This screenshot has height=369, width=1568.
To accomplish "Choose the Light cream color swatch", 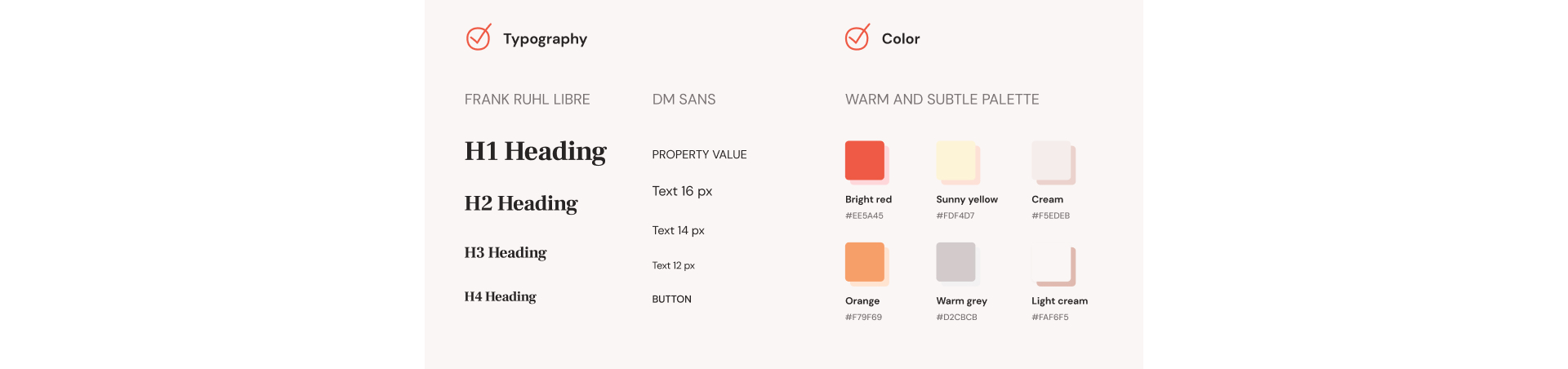I will tap(1052, 263).
